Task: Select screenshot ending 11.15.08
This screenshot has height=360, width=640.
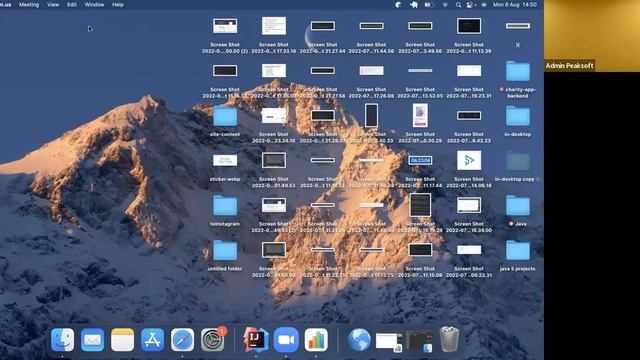Action: [x=420, y=250]
